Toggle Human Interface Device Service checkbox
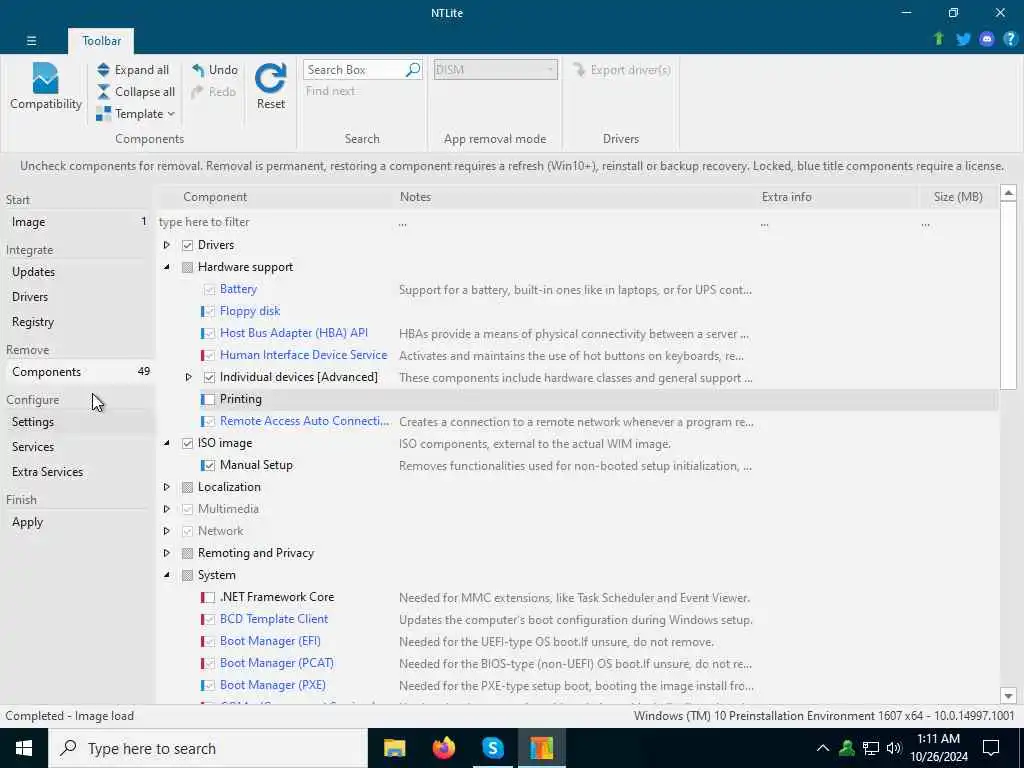Image resolution: width=1024 pixels, height=768 pixels. (x=209, y=355)
